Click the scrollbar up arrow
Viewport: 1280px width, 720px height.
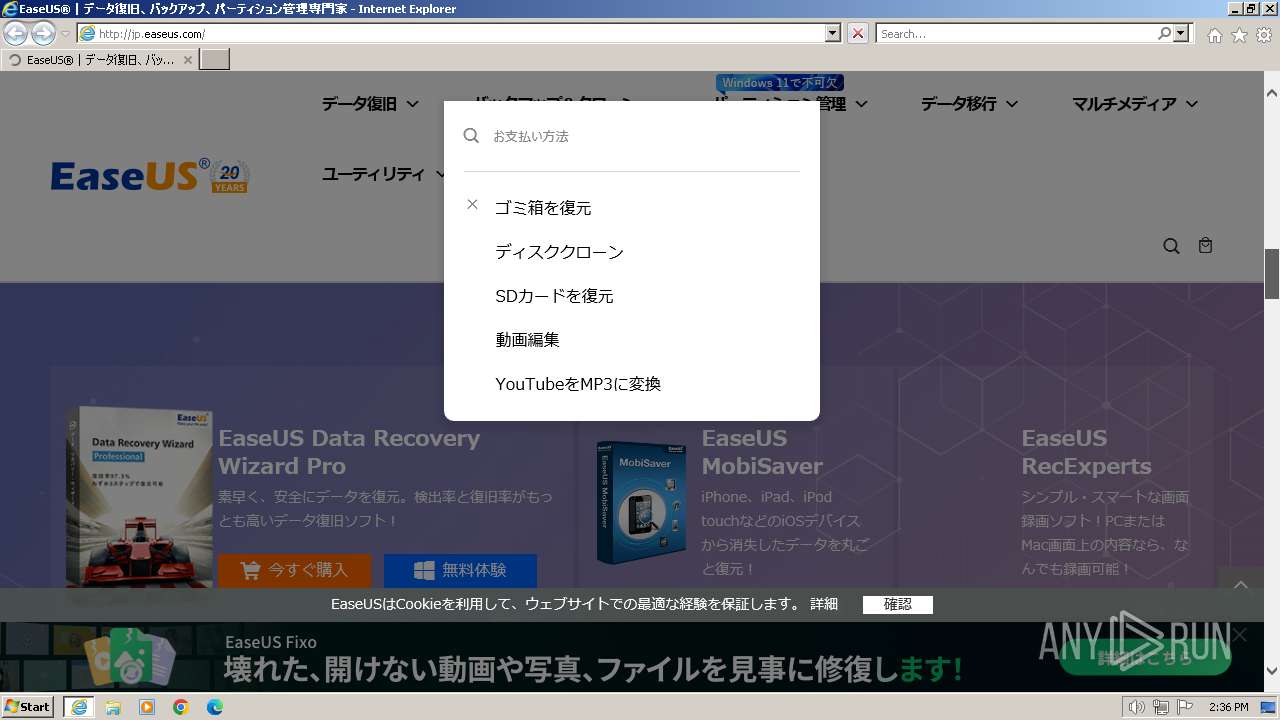(1272, 92)
